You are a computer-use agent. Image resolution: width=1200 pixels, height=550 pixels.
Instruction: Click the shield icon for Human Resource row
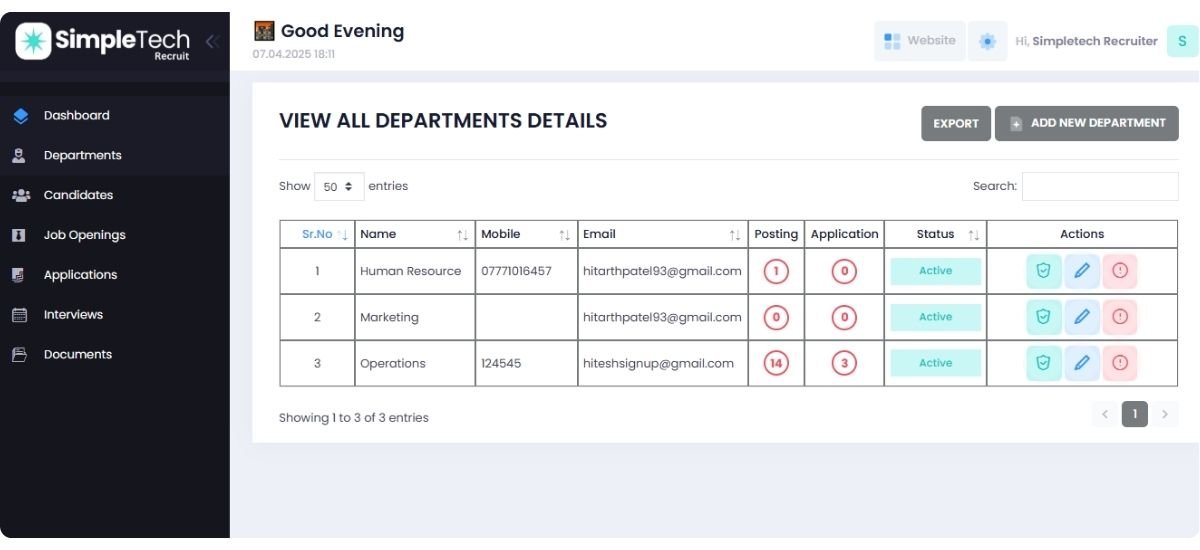(x=1043, y=271)
